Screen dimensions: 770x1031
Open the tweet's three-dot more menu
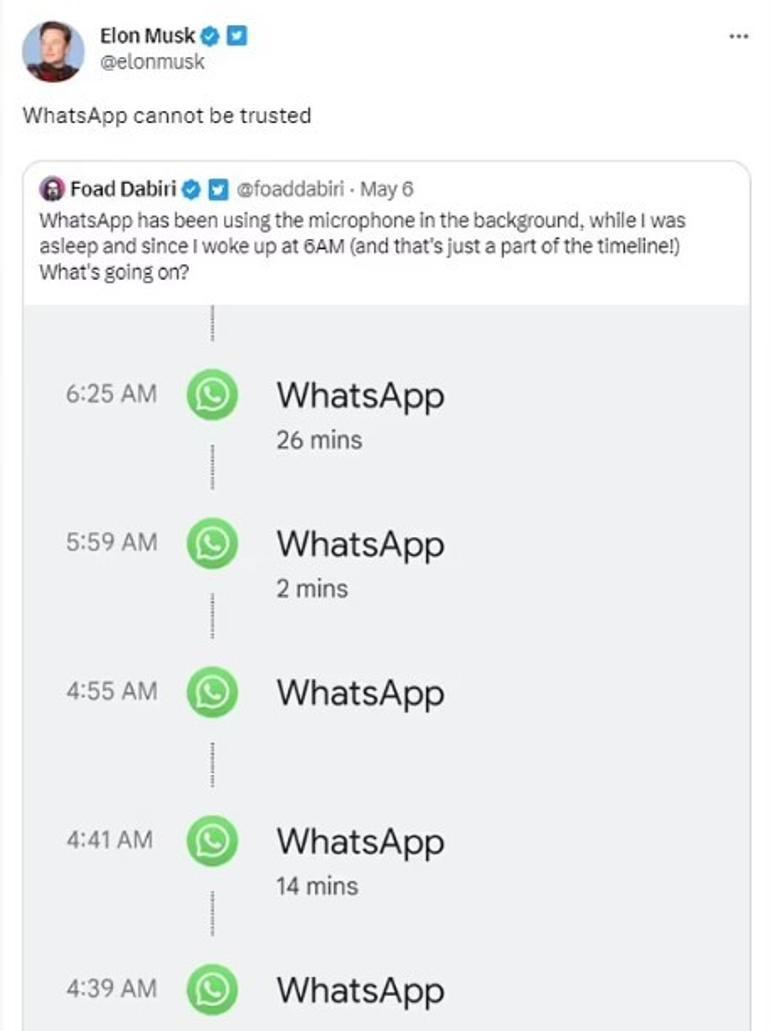[x=738, y=36]
